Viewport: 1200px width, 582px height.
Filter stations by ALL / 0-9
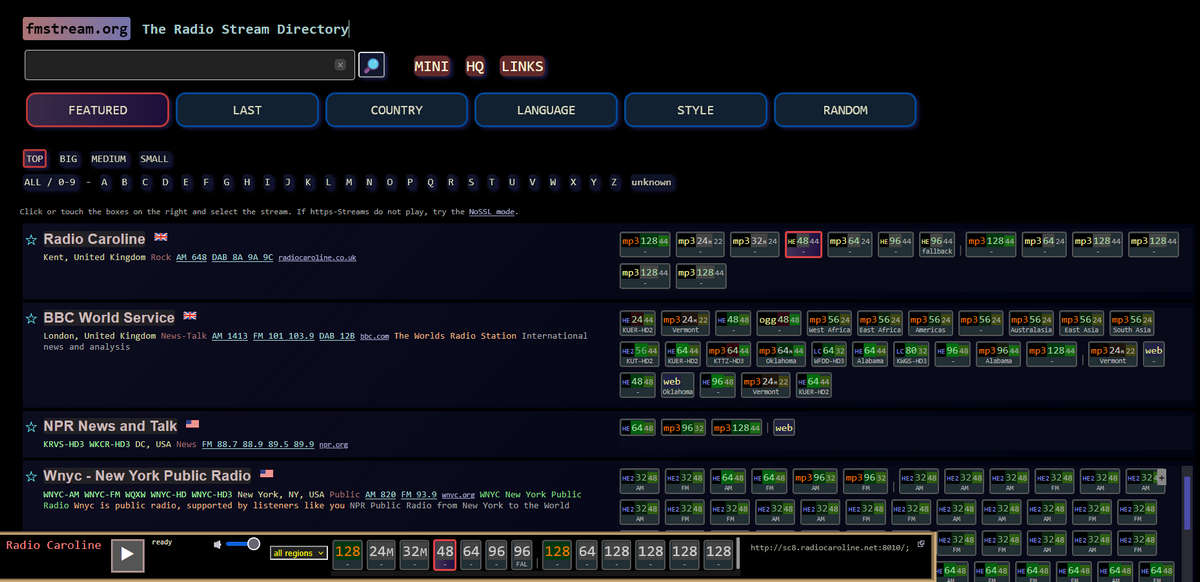point(50,182)
